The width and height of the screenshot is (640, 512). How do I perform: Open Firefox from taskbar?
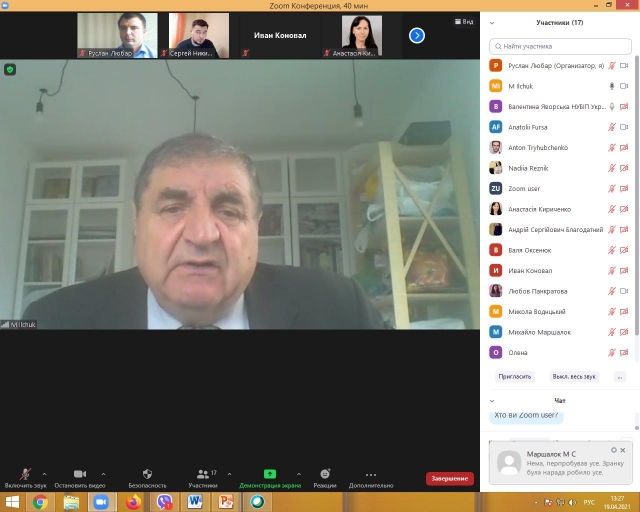coord(133,502)
